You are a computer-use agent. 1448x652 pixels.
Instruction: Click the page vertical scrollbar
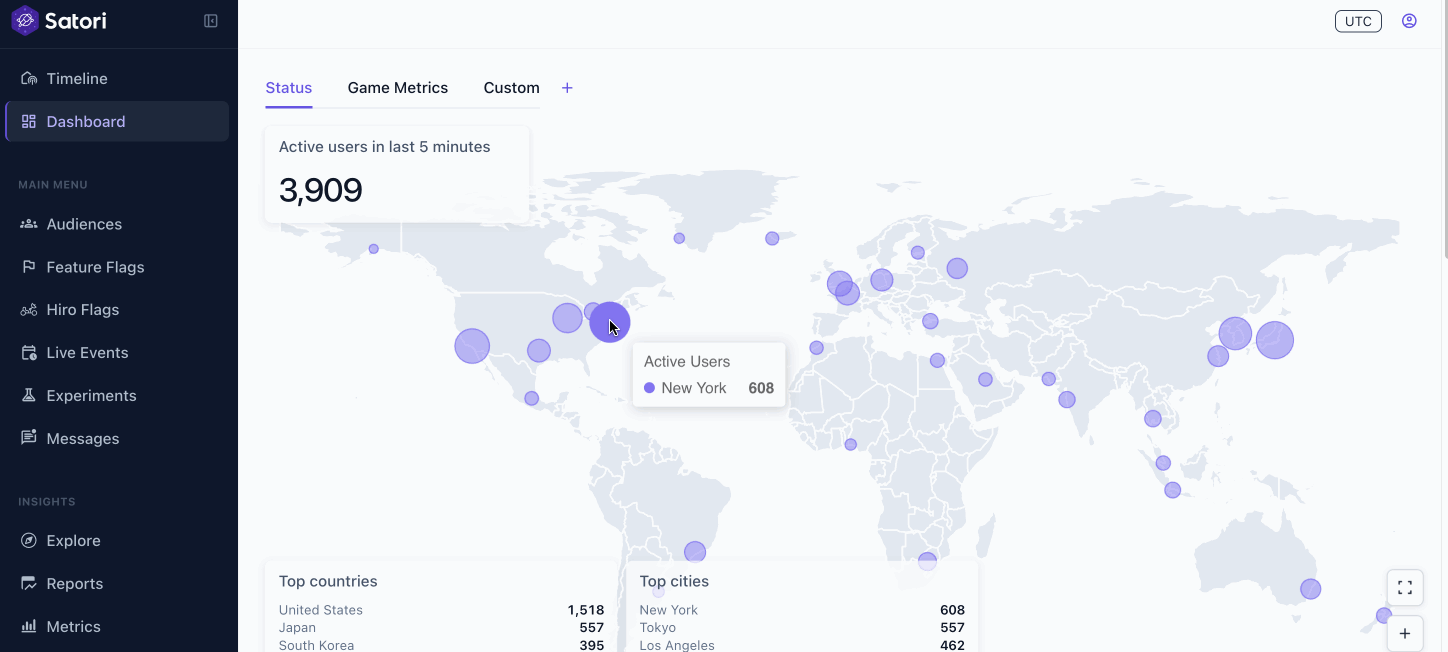(x=1444, y=130)
